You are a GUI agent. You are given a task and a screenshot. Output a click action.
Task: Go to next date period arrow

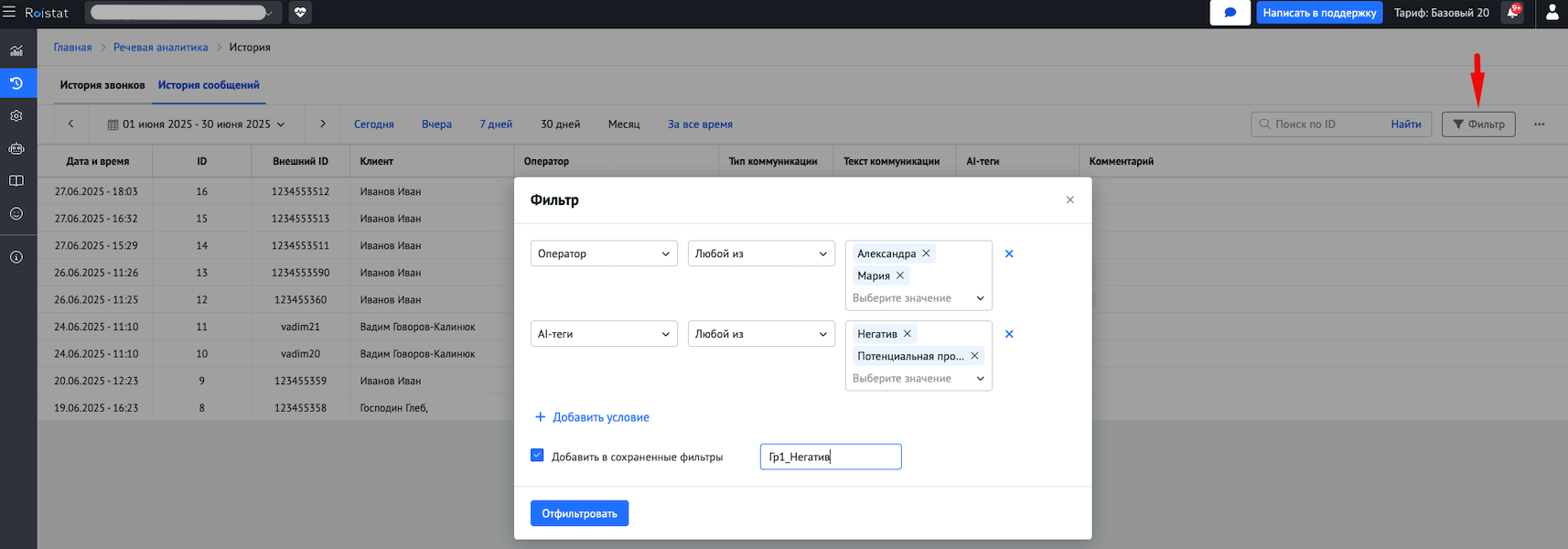coord(323,124)
